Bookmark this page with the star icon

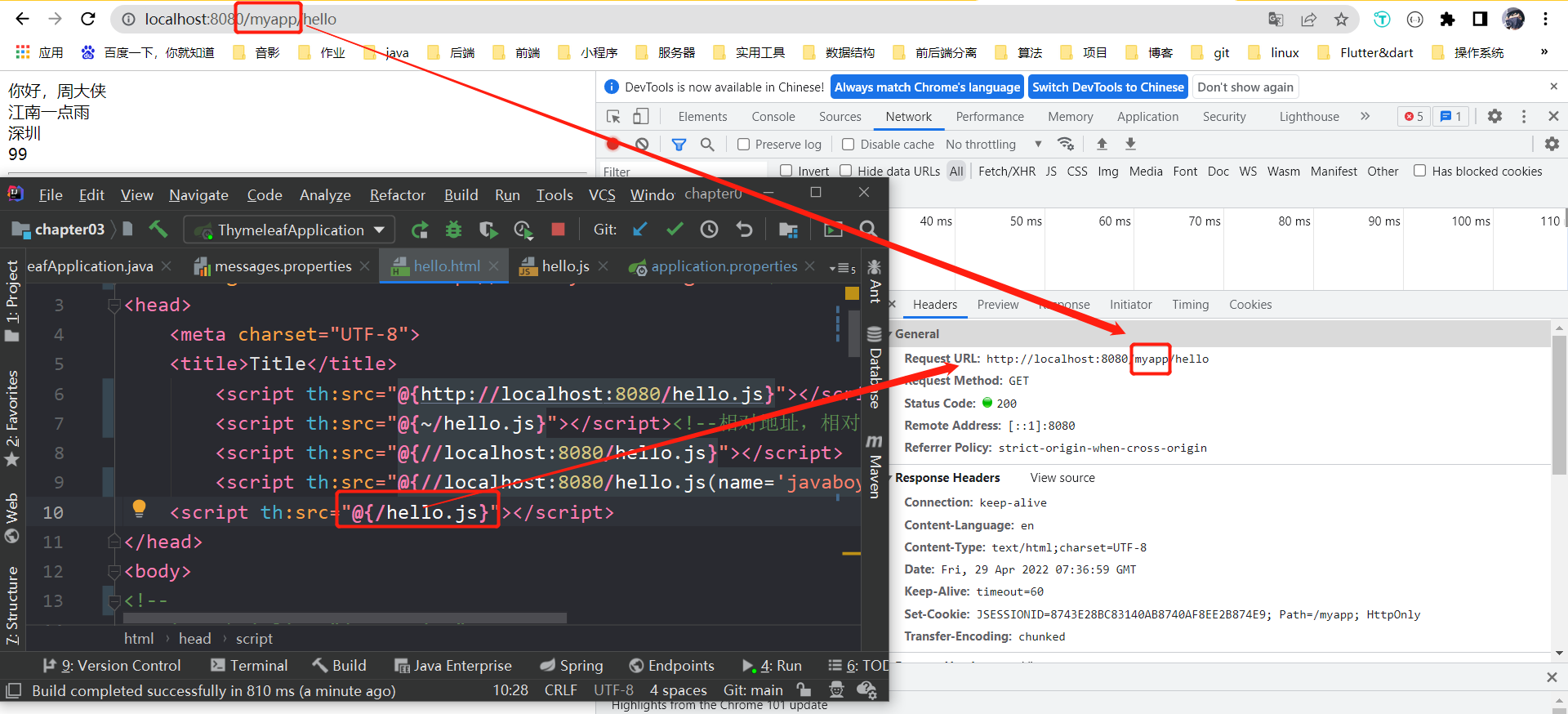[x=1341, y=20]
